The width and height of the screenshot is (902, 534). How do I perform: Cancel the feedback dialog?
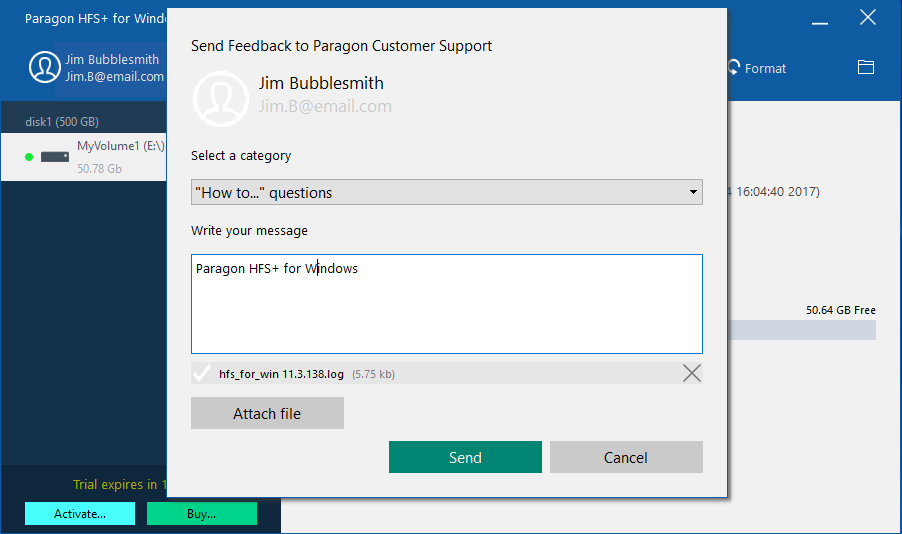[626, 457]
